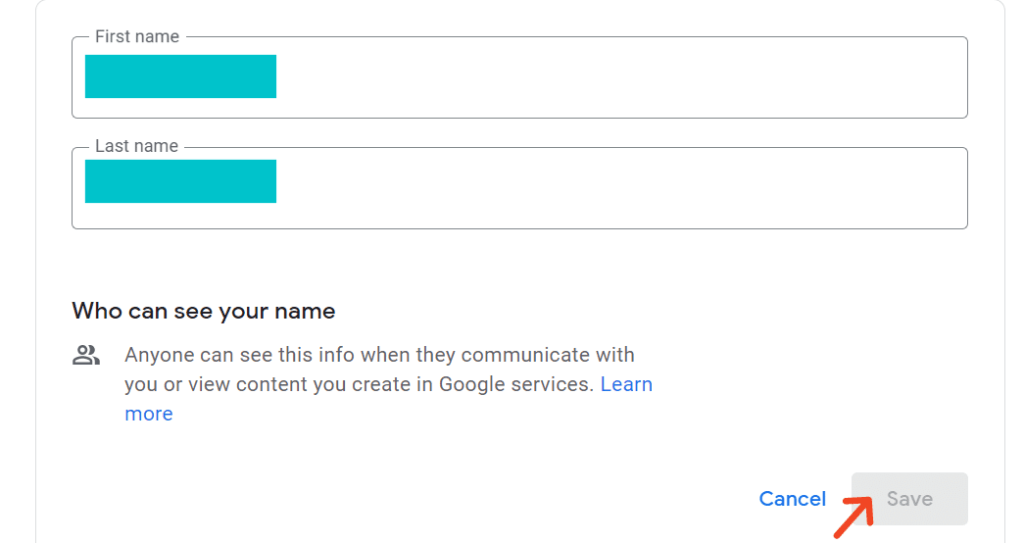Focus the empty area of First name box
Viewport: 1024px width, 543px height.
pyautogui.click(x=620, y=77)
